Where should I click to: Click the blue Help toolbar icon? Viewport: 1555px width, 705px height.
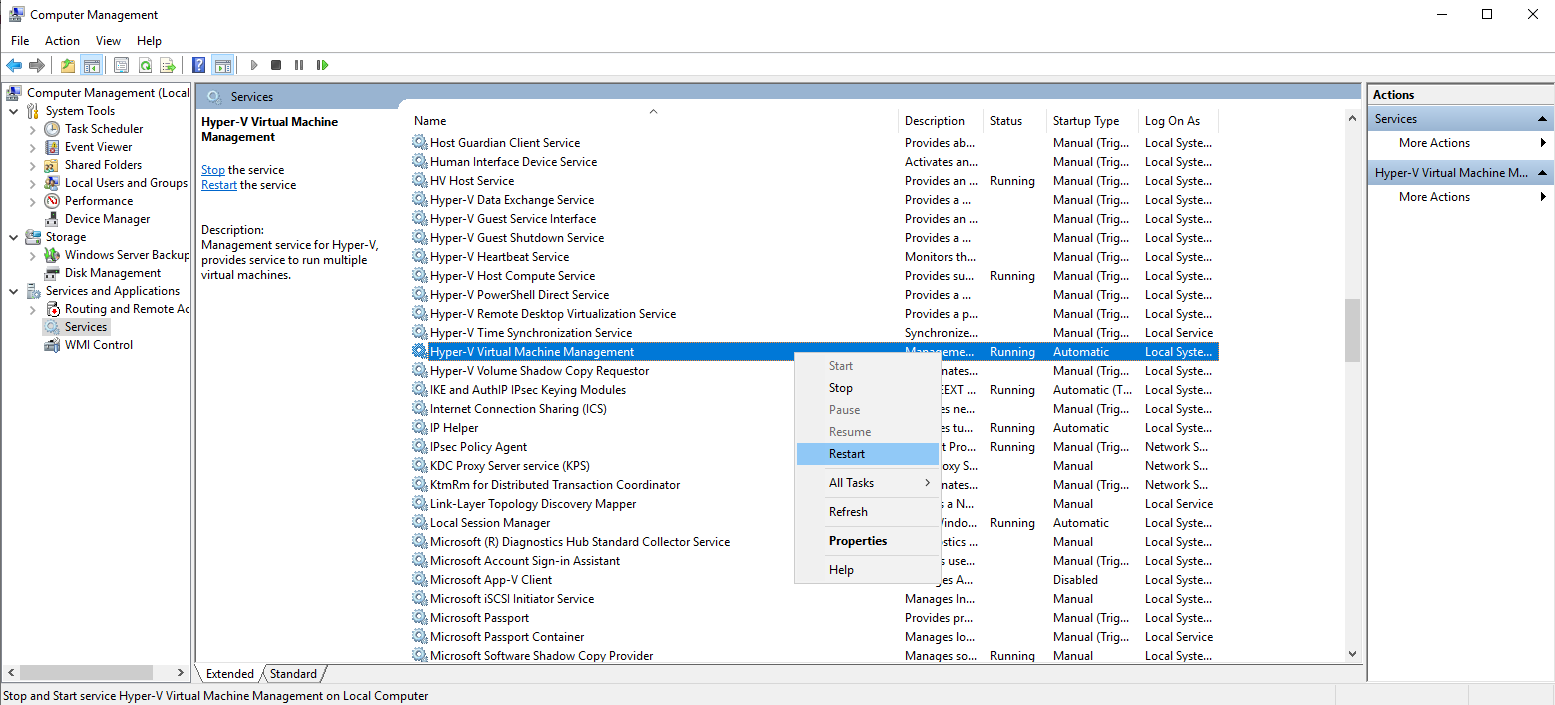(x=198, y=65)
